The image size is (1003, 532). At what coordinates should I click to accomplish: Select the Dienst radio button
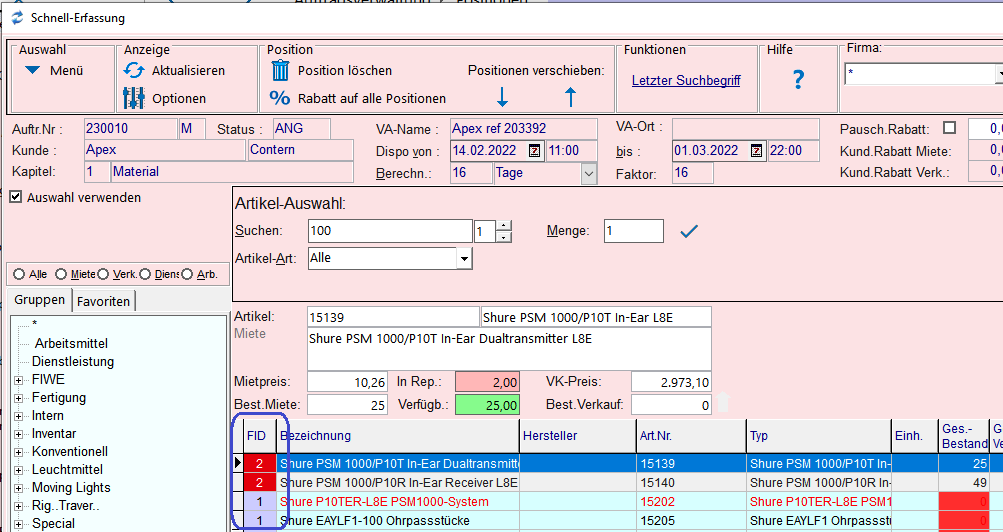coord(145,274)
